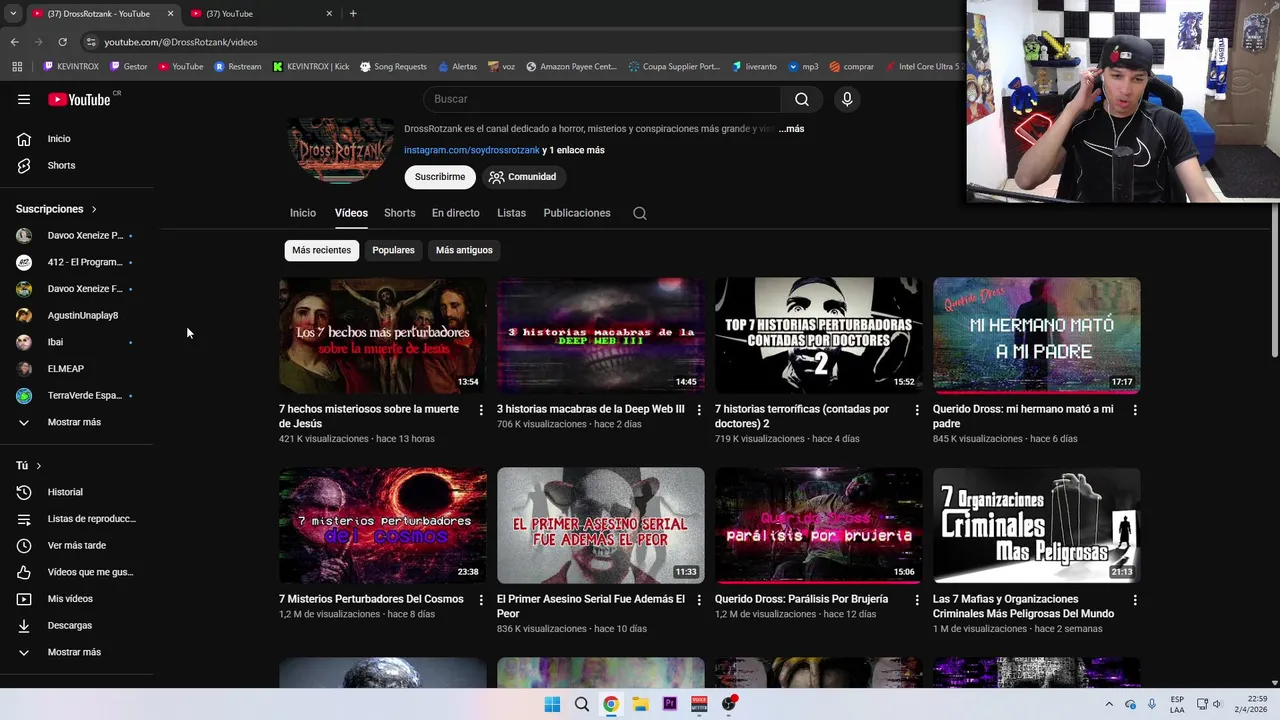This screenshot has height=720, width=1280.
Task: Open the apps grid in bookmarks bar
Action: click(17, 67)
